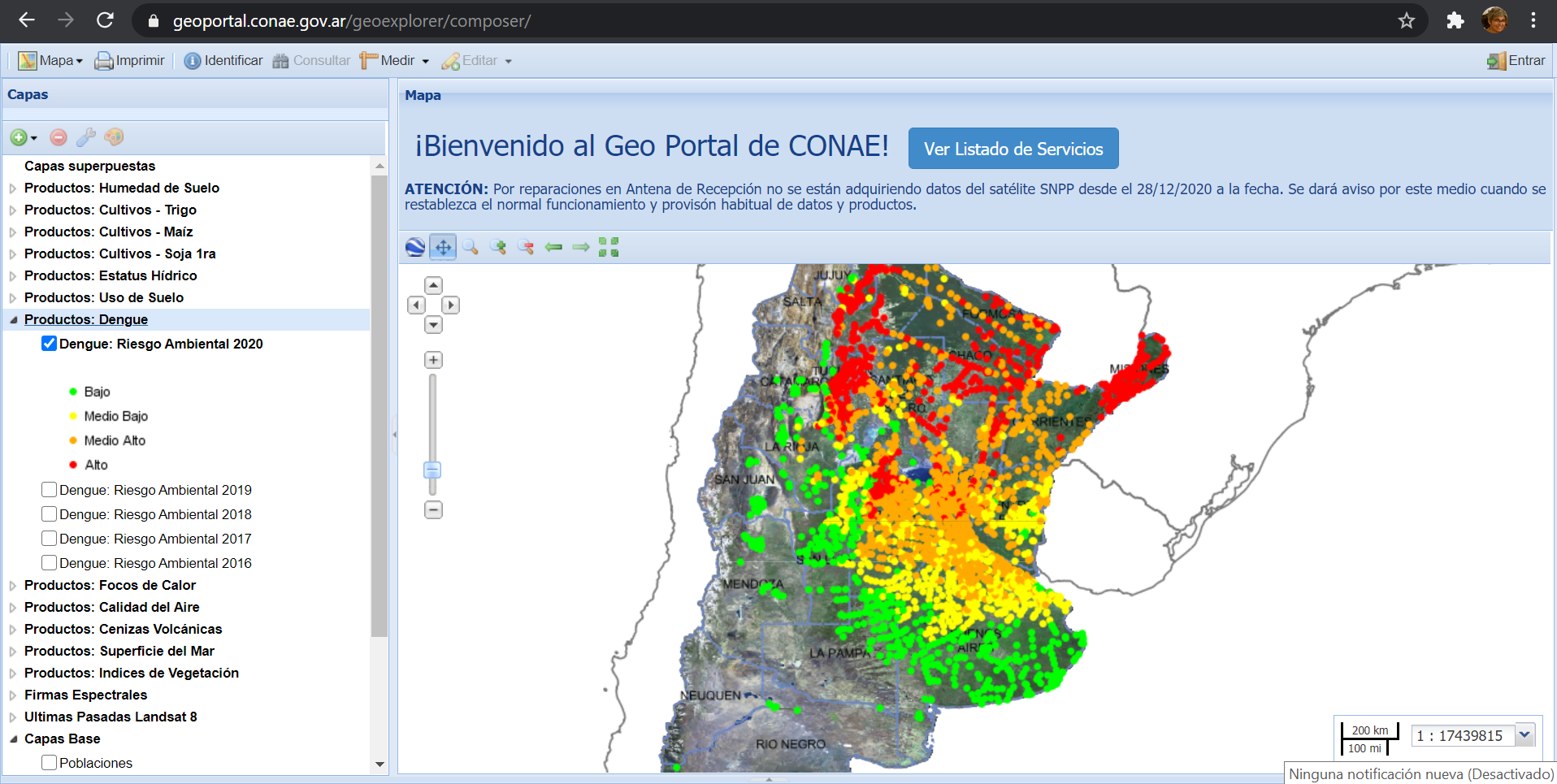The height and width of the screenshot is (784, 1557).
Task: Open the map scale dropdown
Action: click(1524, 735)
